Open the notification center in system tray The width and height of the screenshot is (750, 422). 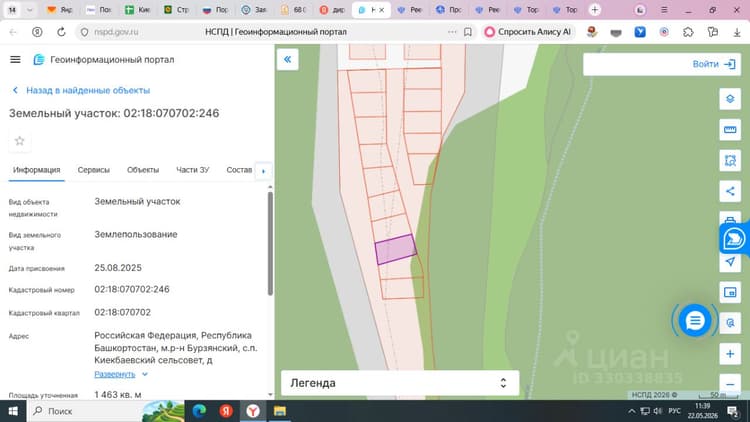pyautogui.click(x=733, y=411)
